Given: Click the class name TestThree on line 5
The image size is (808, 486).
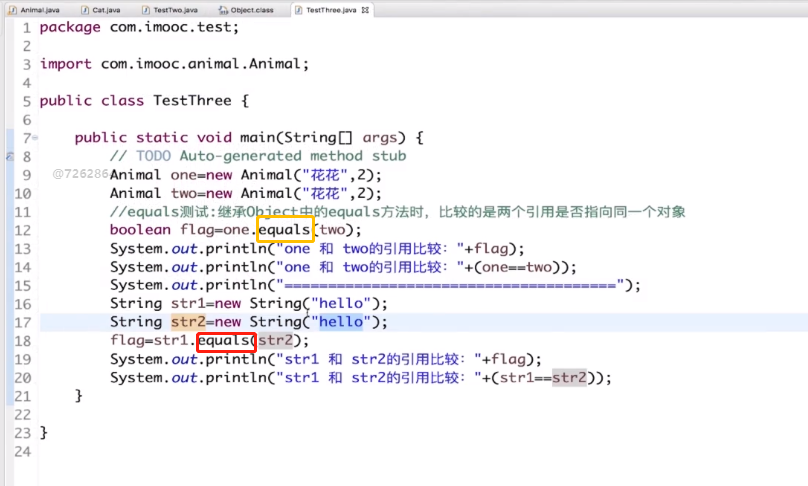Looking at the screenshot, I should (x=192, y=100).
